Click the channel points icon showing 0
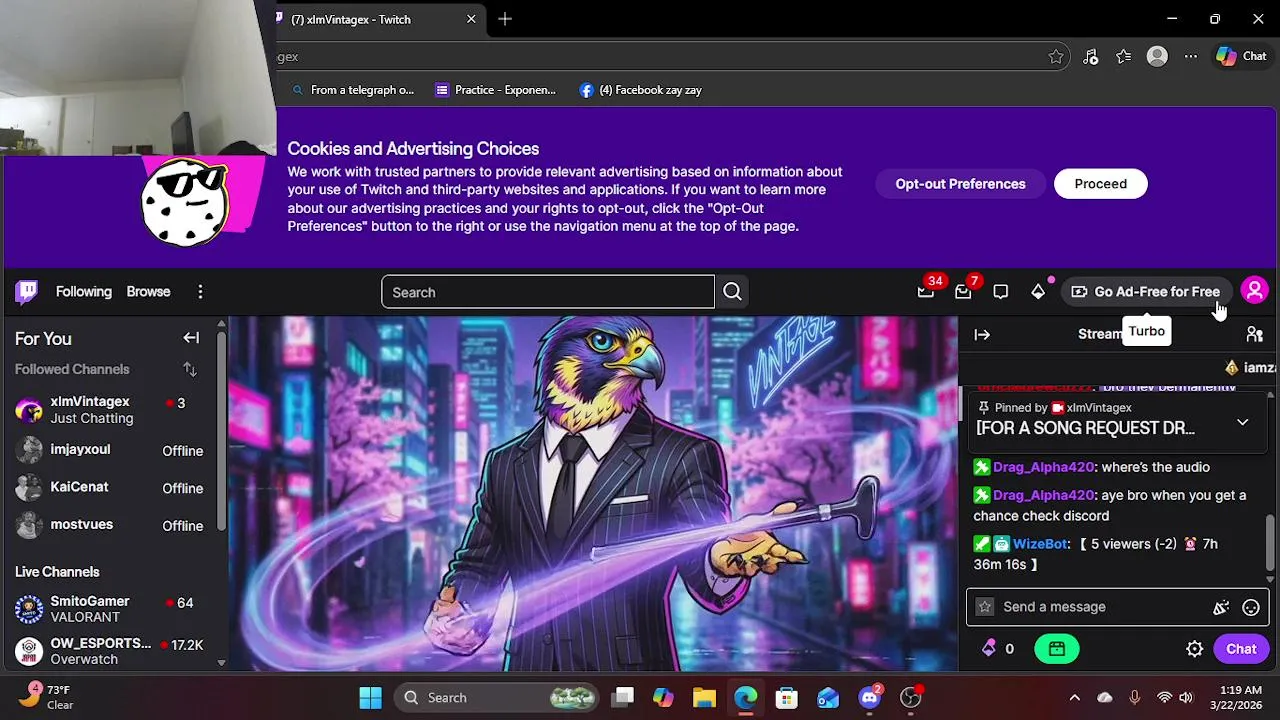Image resolution: width=1280 pixels, height=720 pixels. click(x=999, y=649)
